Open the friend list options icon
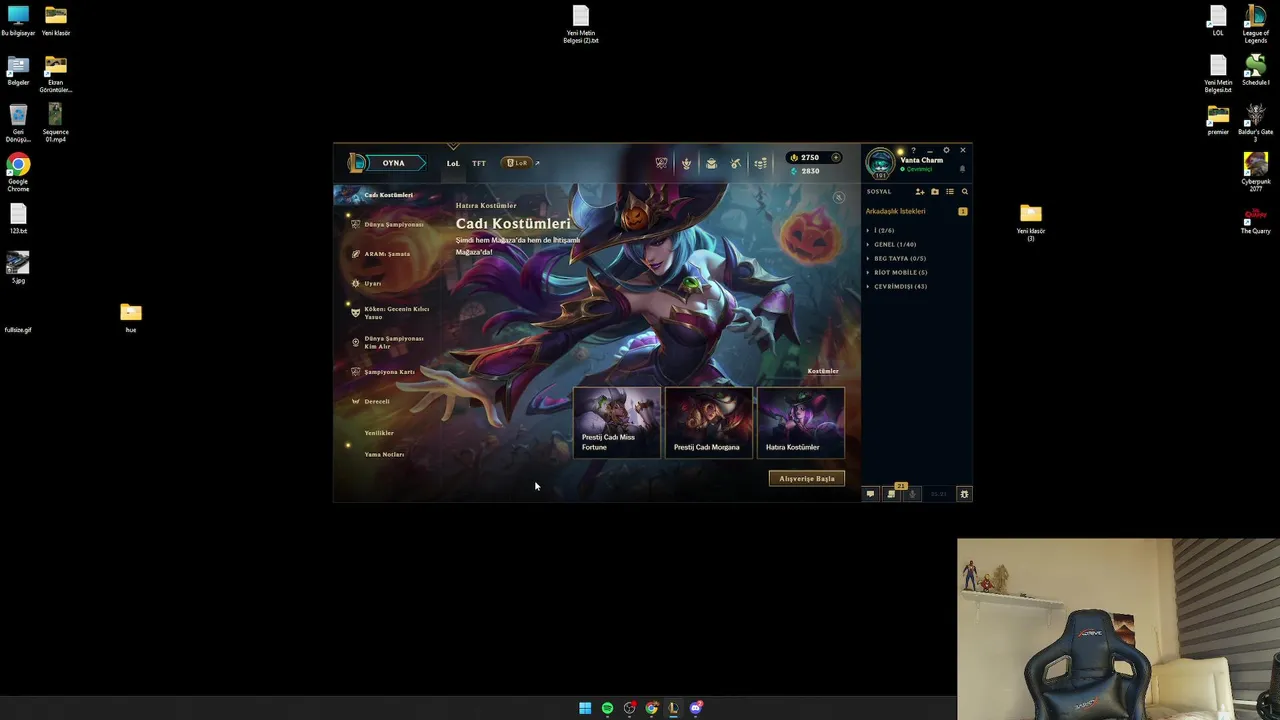 (x=950, y=191)
